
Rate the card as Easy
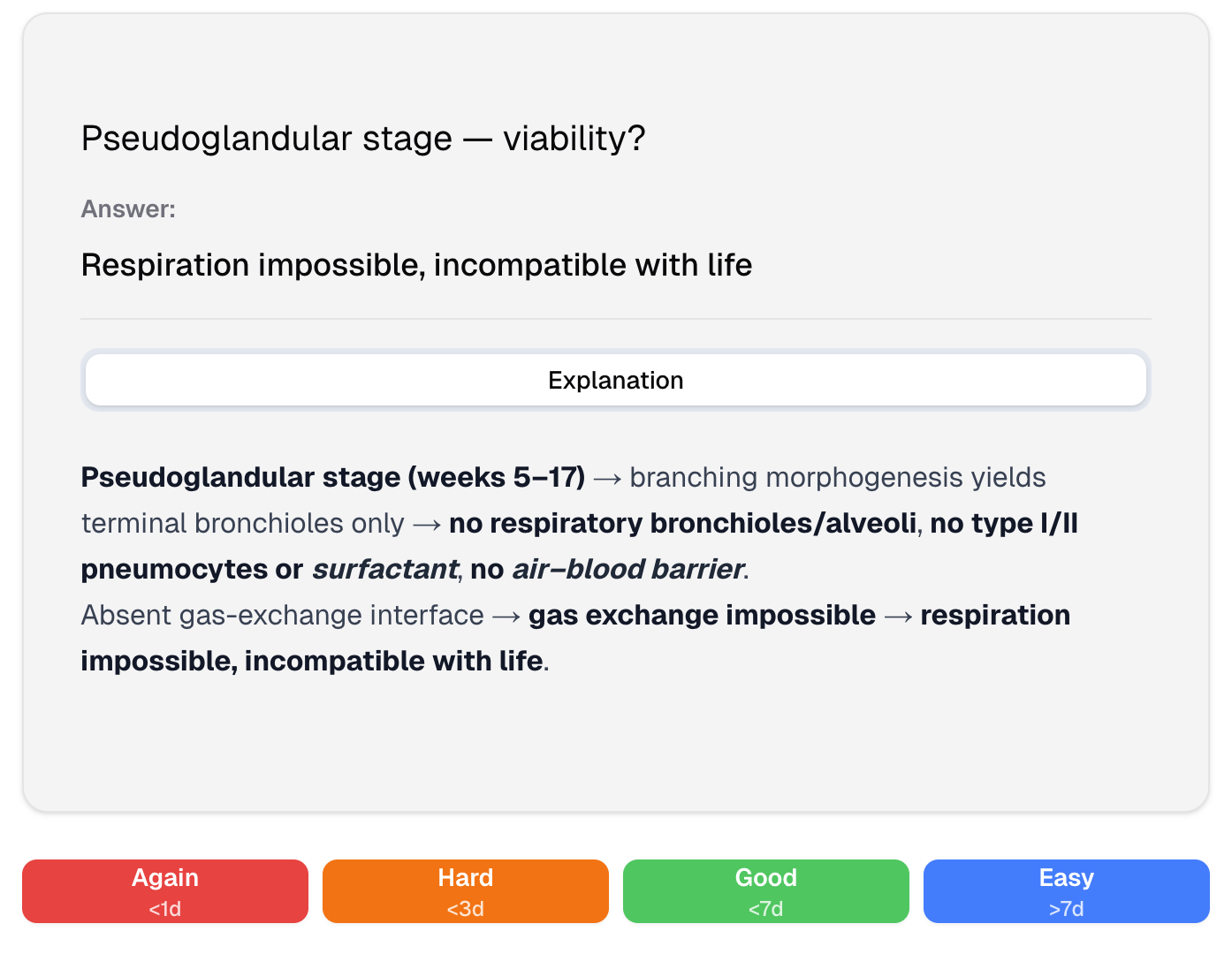[x=1065, y=890]
